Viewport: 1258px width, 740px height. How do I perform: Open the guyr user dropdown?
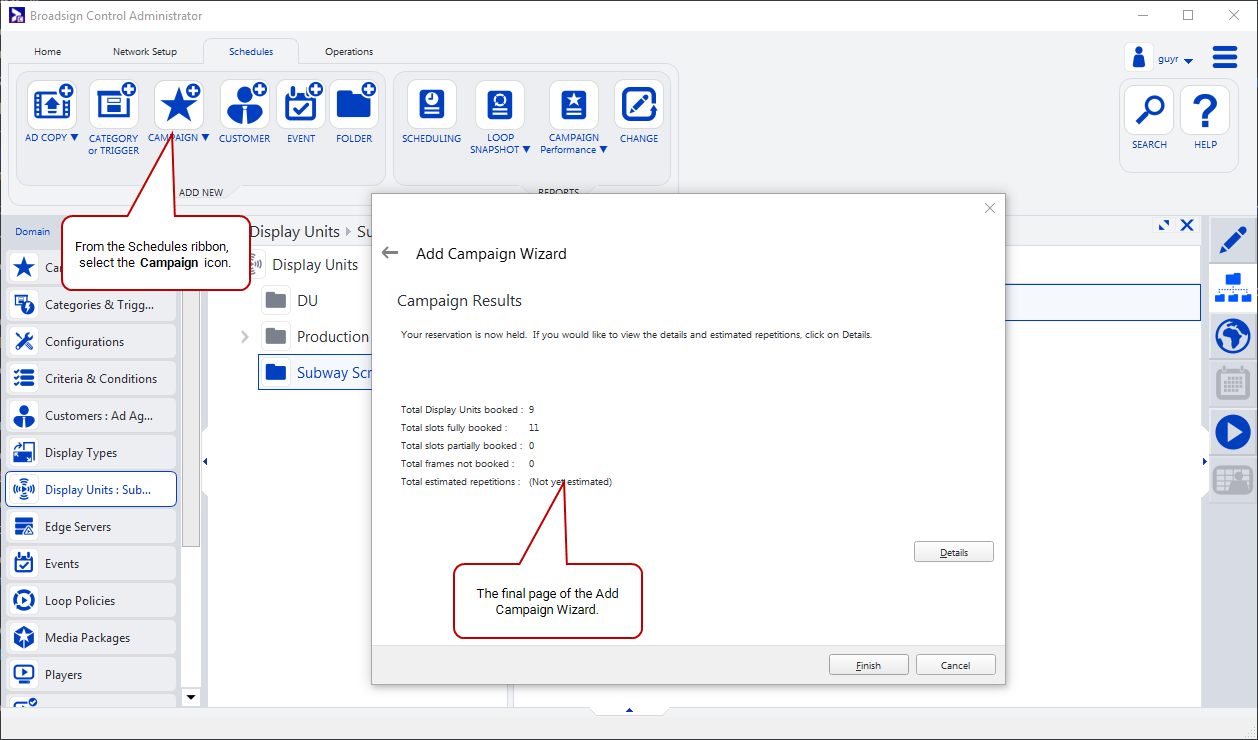tap(1188, 61)
